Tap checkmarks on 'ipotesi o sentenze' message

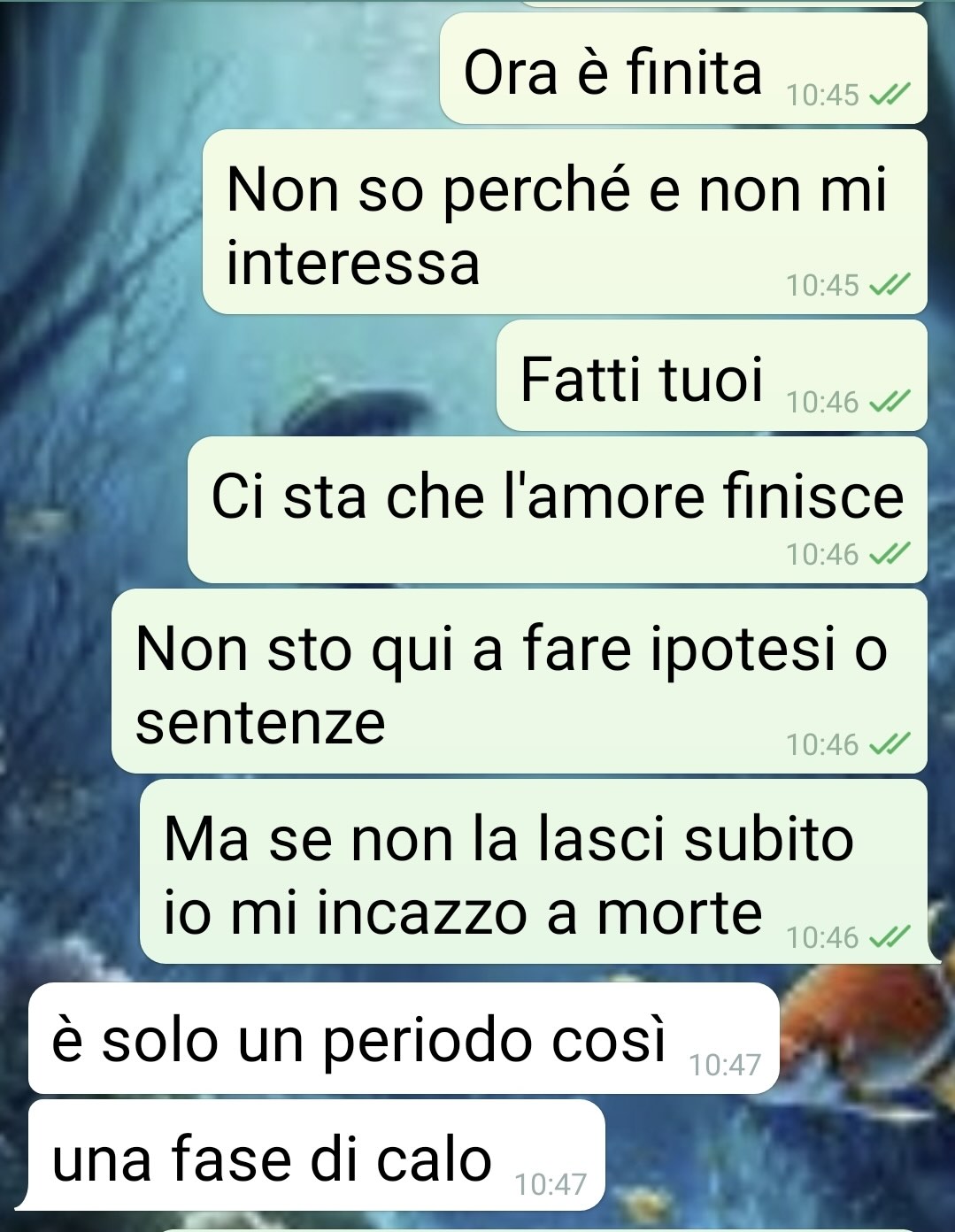(x=890, y=744)
